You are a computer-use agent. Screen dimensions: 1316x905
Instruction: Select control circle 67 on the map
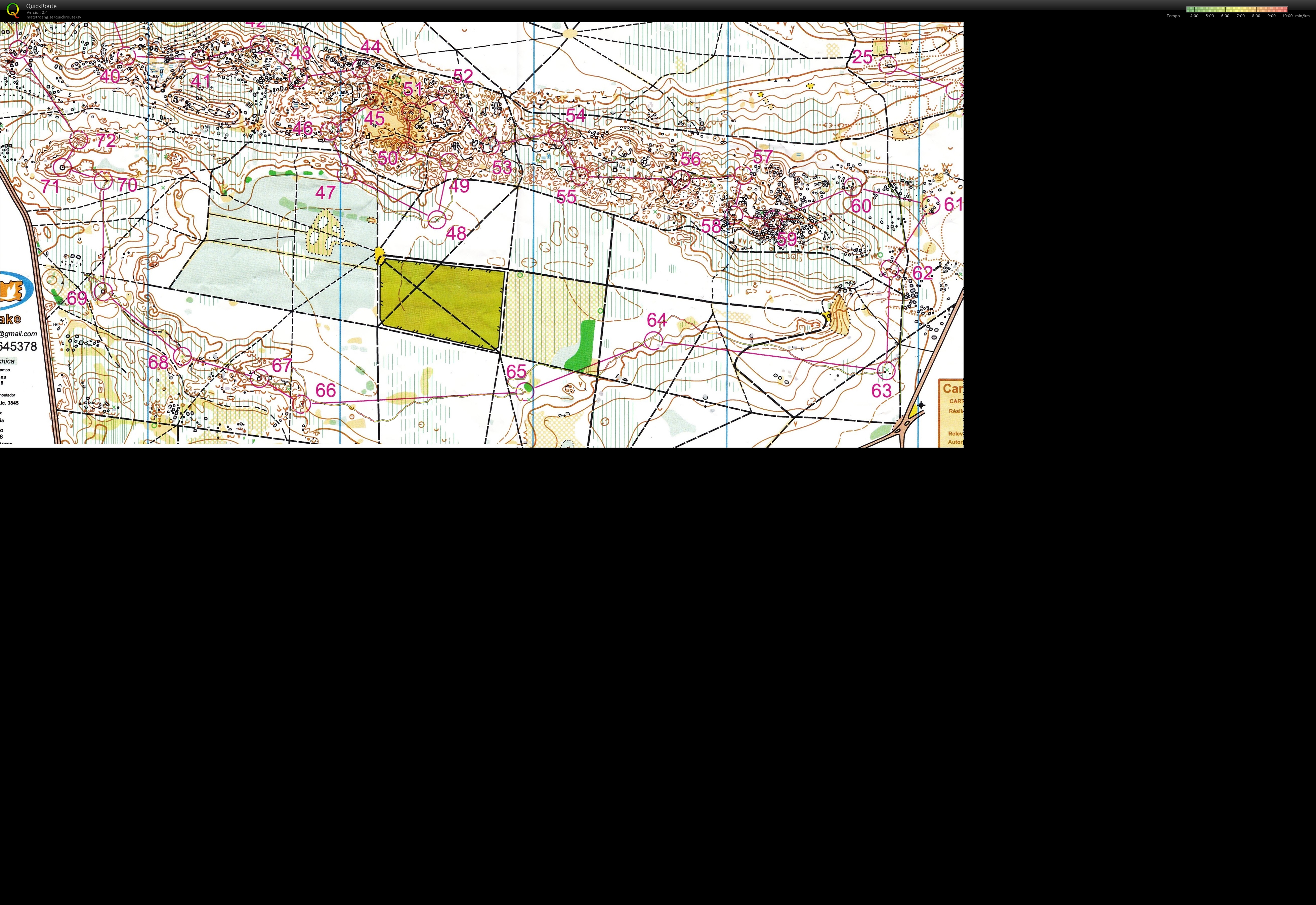pos(260,378)
